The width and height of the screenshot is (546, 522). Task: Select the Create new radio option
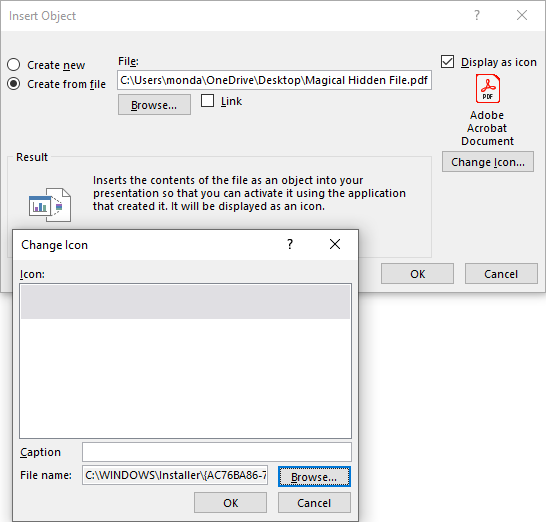pyautogui.click(x=14, y=65)
